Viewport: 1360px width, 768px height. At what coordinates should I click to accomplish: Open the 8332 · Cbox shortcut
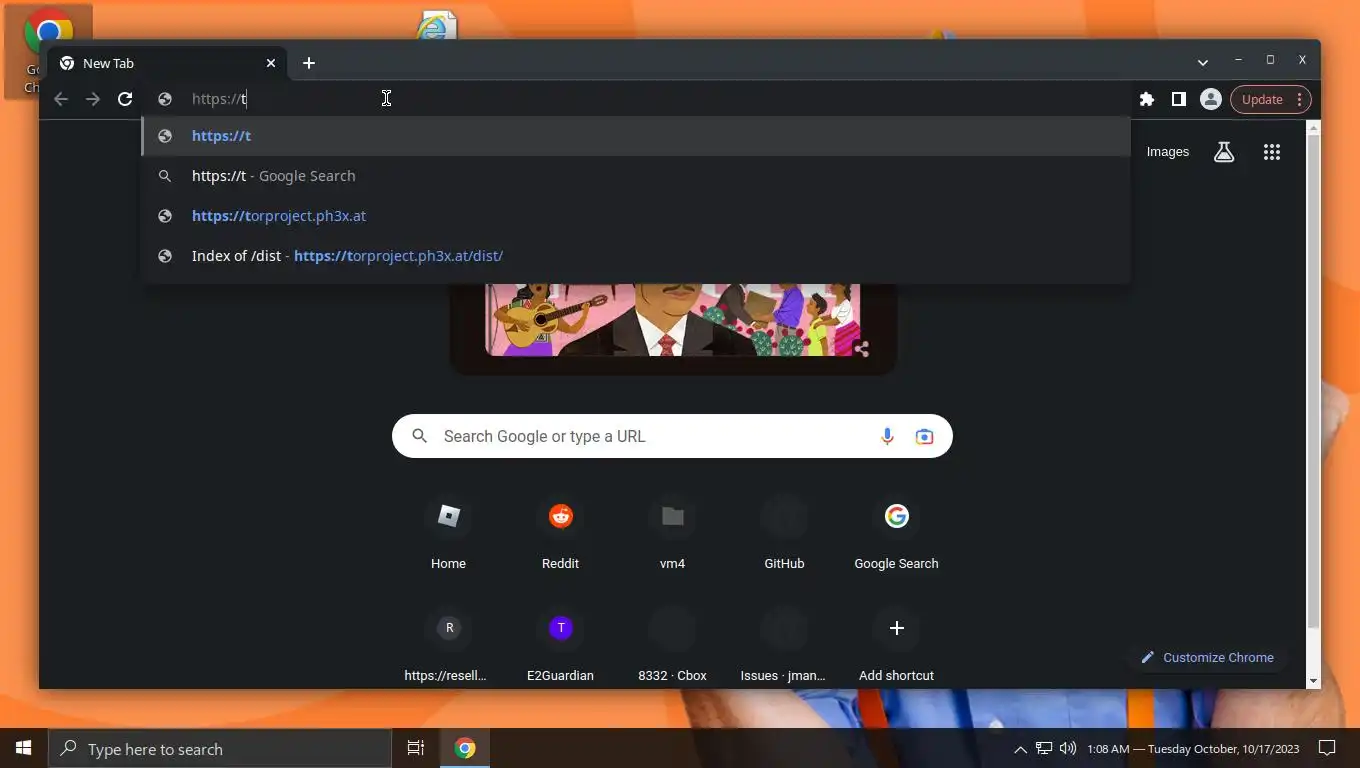click(x=672, y=646)
